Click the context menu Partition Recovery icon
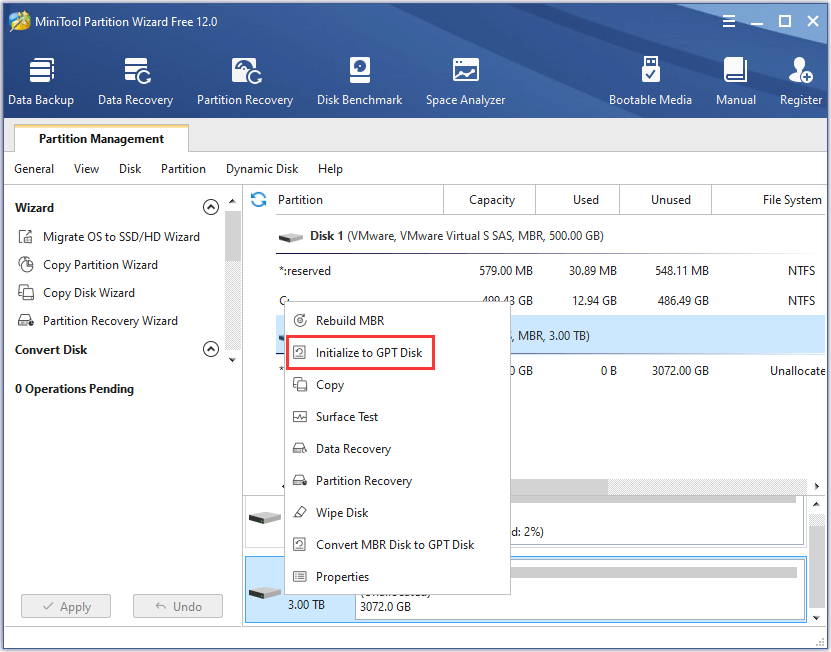 pyautogui.click(x=300, y=481)
